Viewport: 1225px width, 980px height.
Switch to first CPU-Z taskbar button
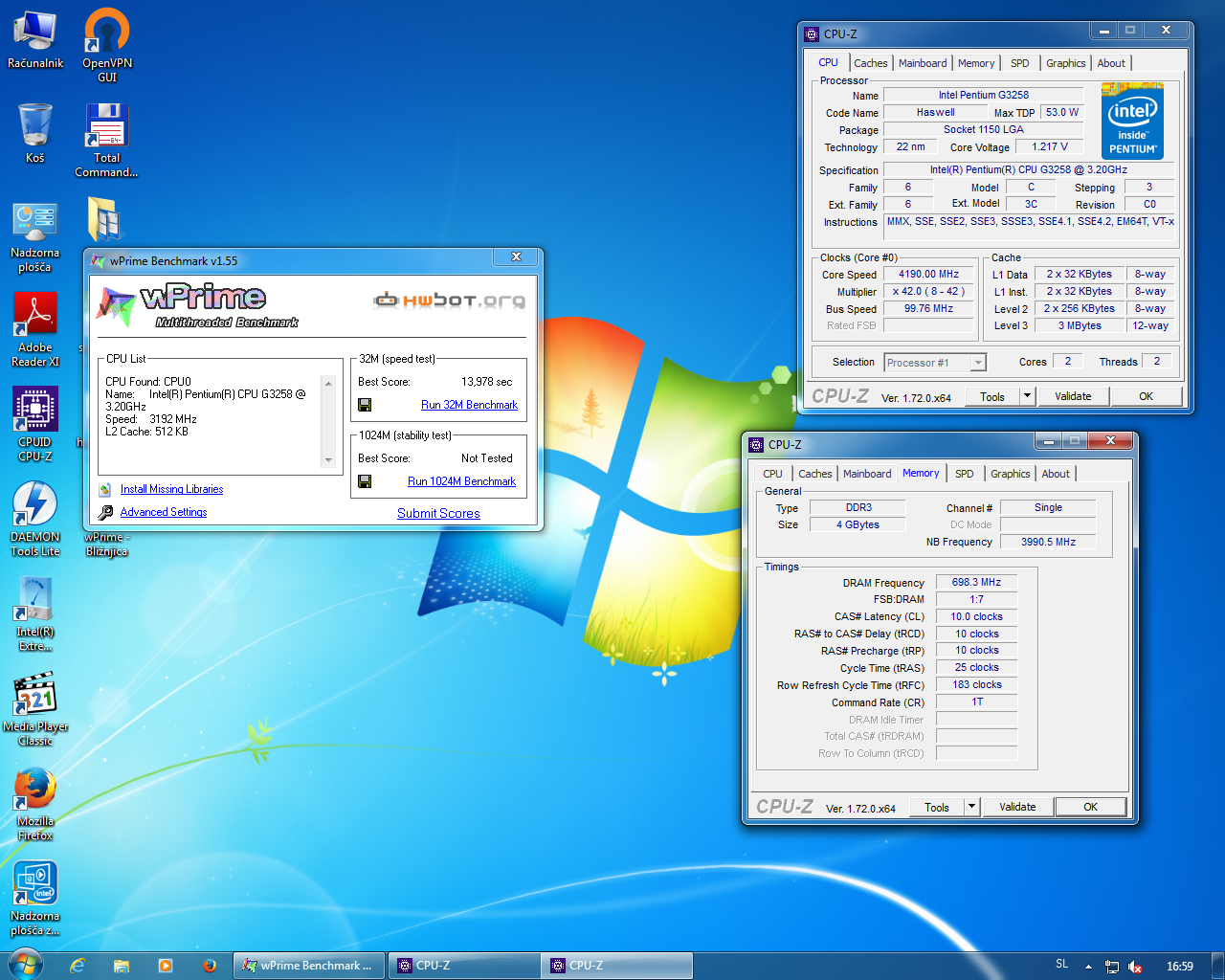[x=463, y=966]
